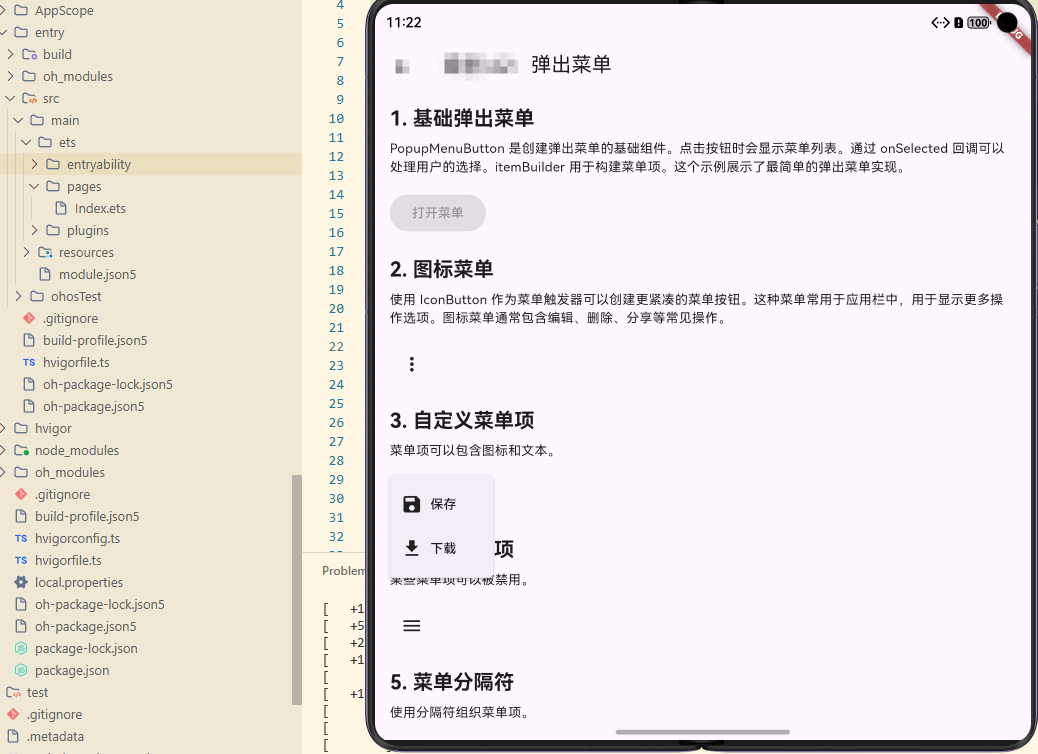
Task: Click the gear icon beside local.properties
Action: (x=22, y=582)
